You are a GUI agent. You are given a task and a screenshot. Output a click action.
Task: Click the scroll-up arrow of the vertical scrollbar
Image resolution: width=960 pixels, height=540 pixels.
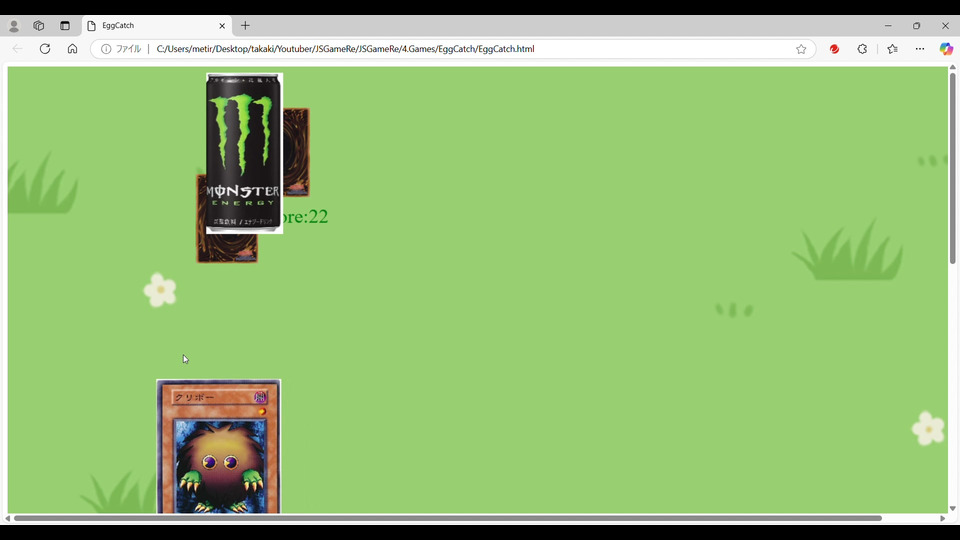point(953,67)
